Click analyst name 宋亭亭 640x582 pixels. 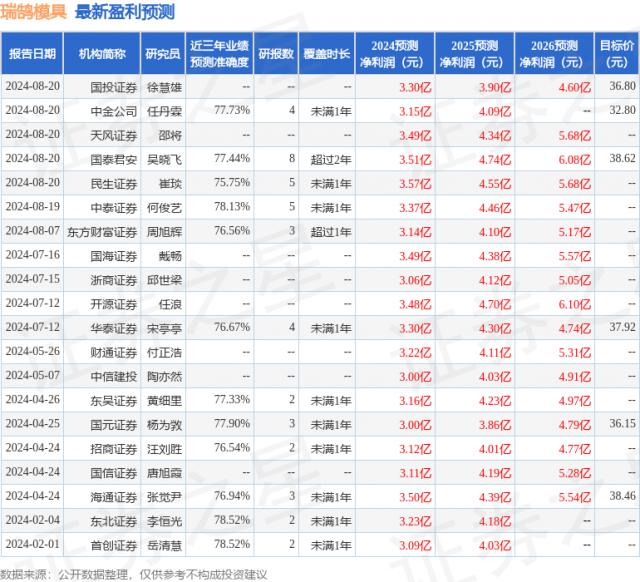coord(163,327)
